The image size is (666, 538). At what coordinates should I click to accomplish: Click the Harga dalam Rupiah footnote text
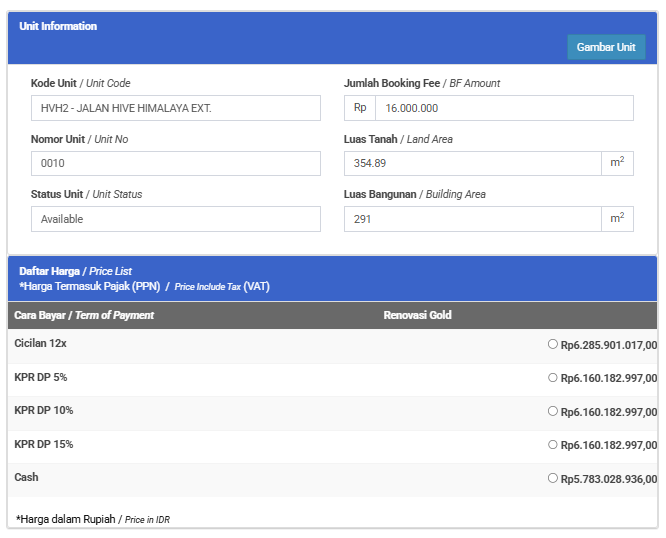click(99, 519)
